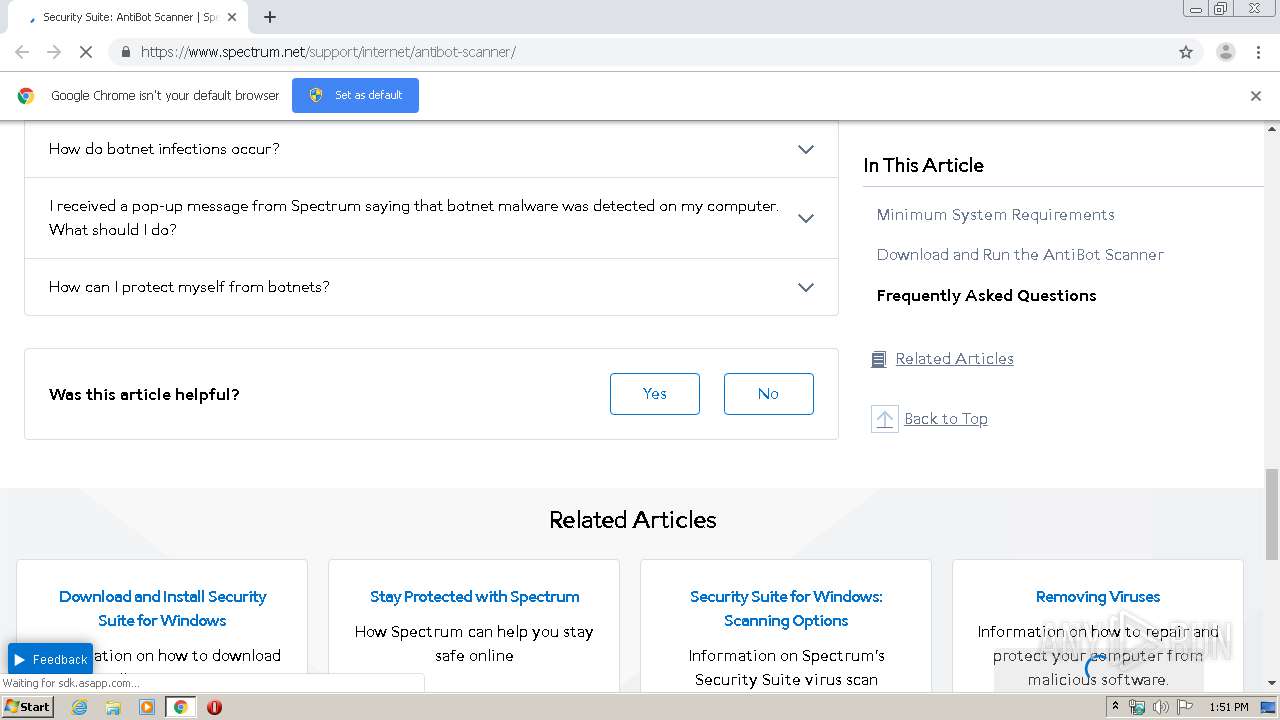Answer Yes to article helpful

[x=655, y=394]
